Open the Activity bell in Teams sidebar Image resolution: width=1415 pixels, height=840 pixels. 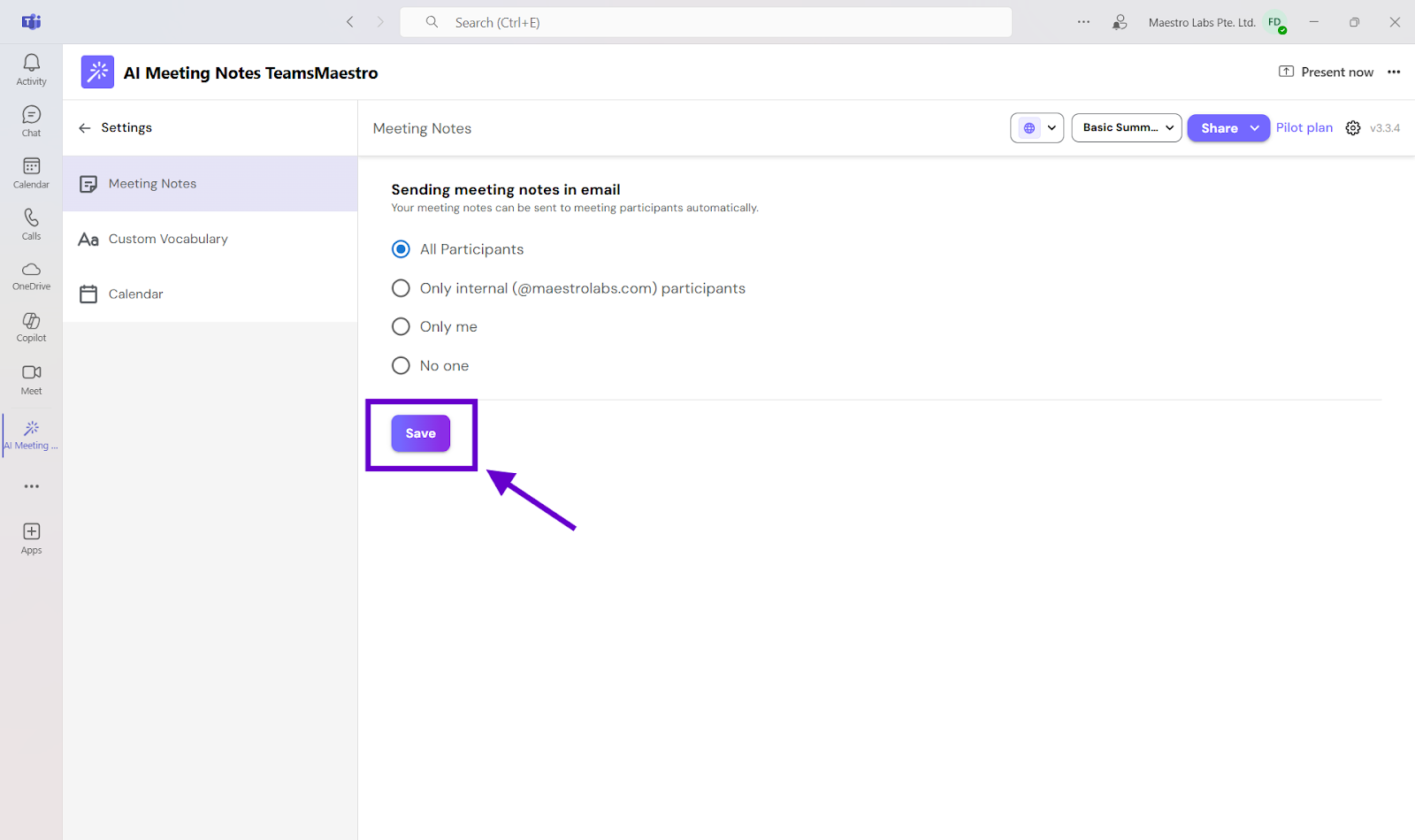click(x=31, y=69)
